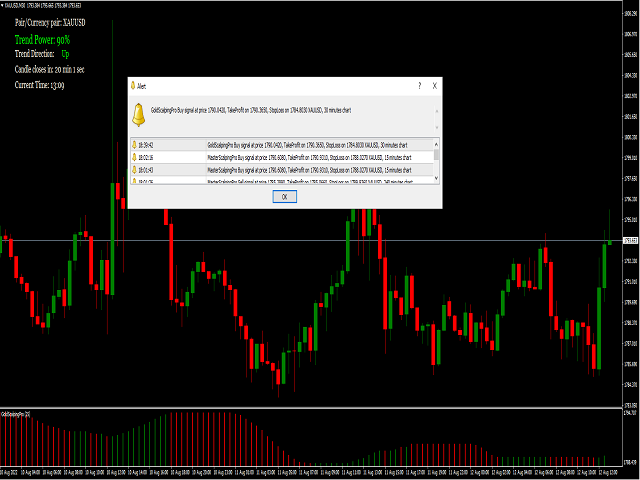Click the XAUUSD chart title arrow at top-left
This screenshot has height=480, width=640.
[3, 4]
